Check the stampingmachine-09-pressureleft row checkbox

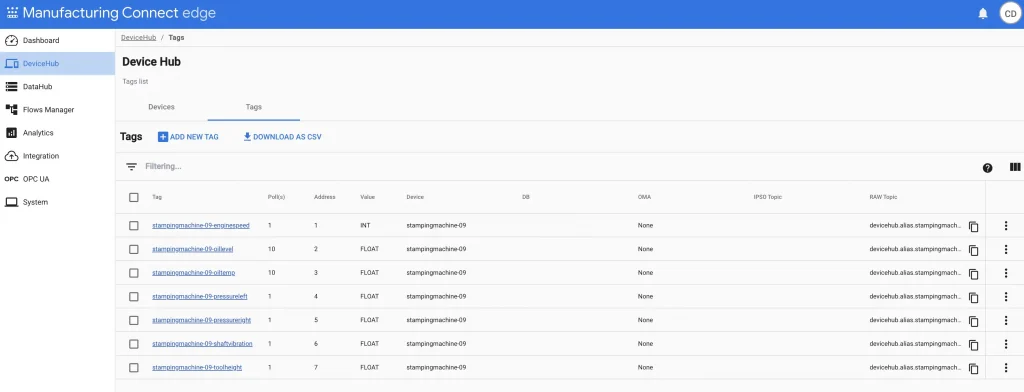134,297
